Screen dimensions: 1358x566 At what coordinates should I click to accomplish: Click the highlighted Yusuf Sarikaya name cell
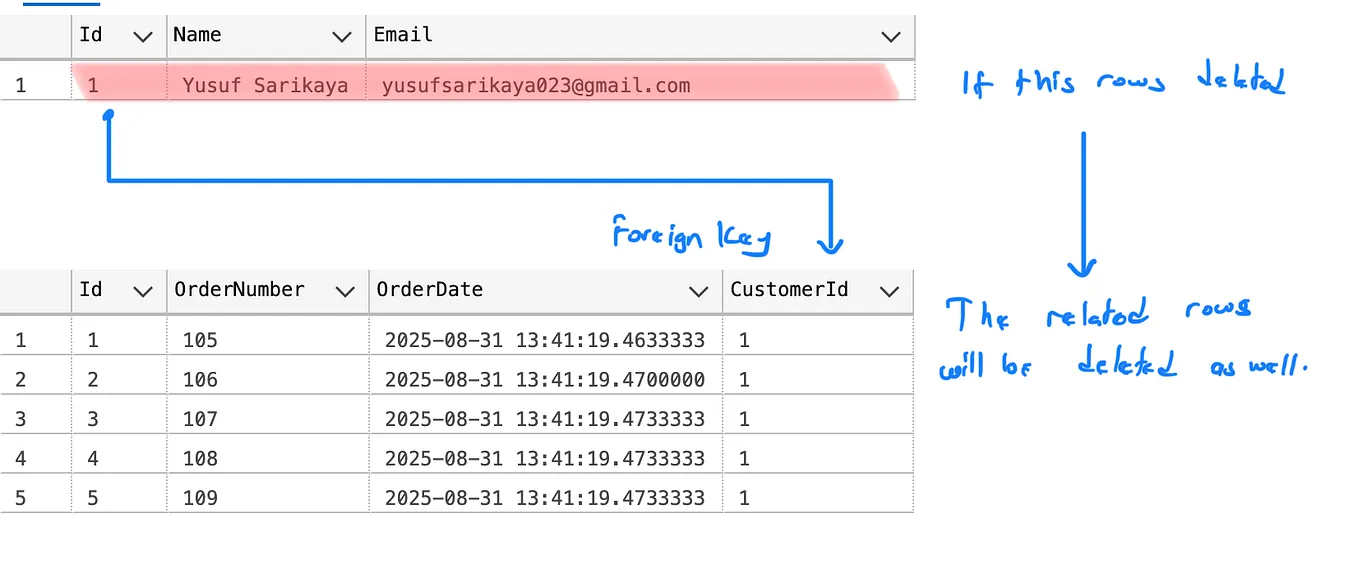[x=265, y=86]
